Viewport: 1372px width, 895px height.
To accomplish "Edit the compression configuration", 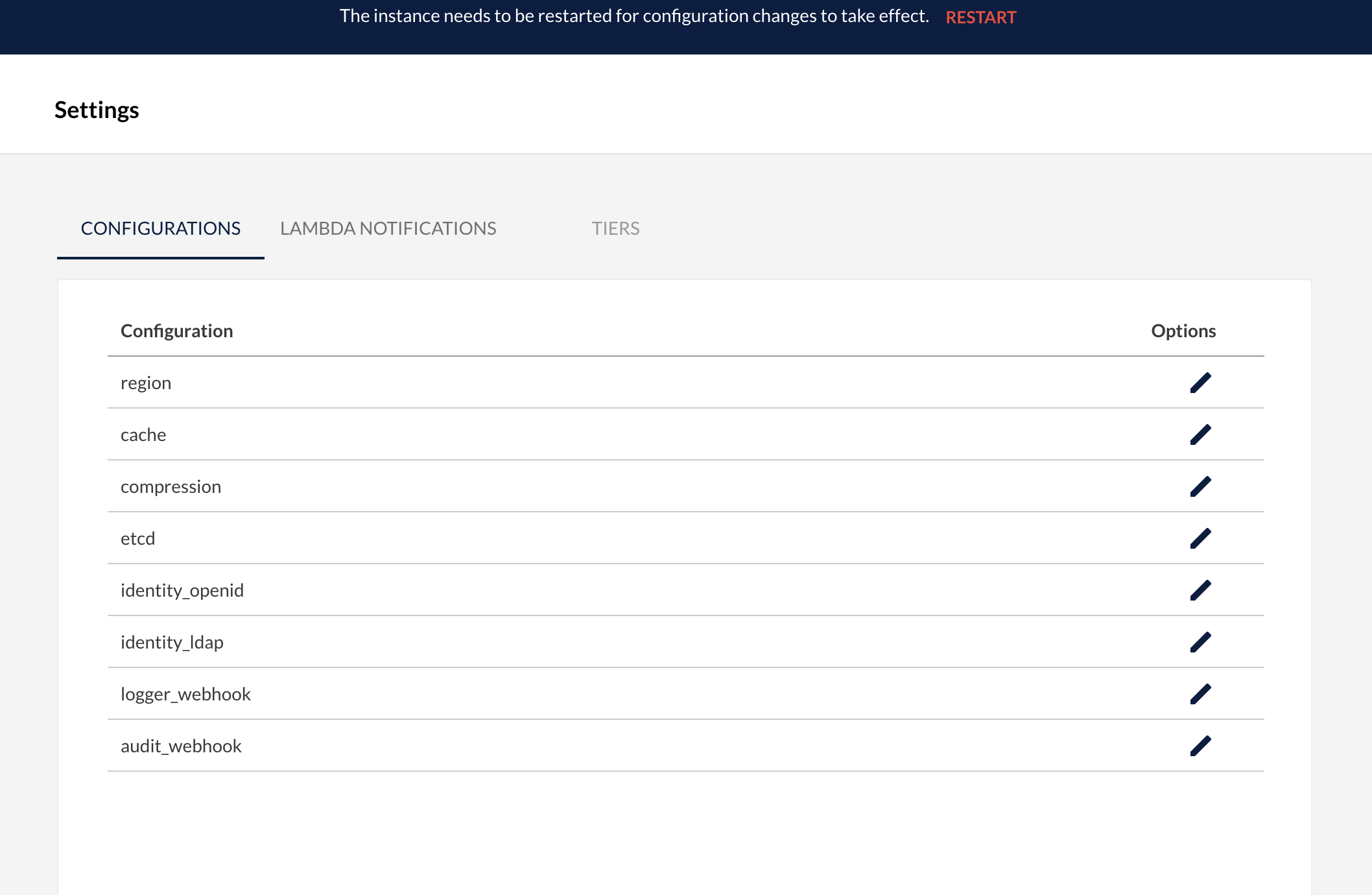I will click(x=1200, y=486).
